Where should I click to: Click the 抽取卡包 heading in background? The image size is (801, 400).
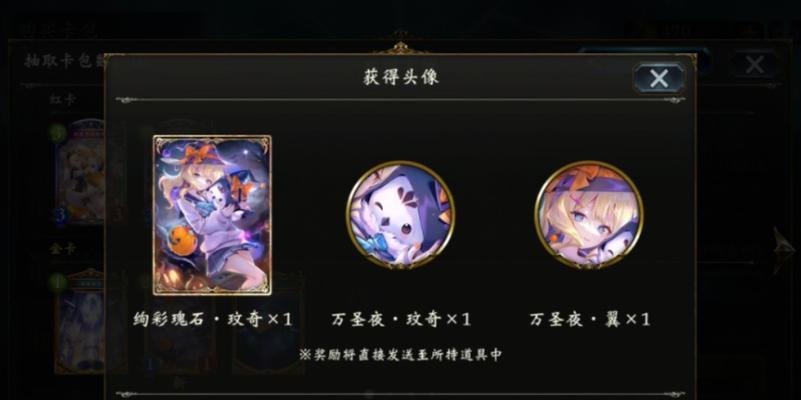64,61
